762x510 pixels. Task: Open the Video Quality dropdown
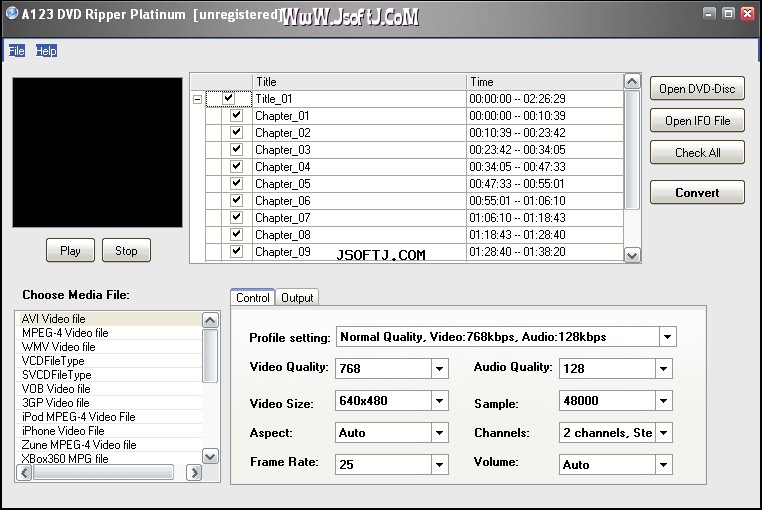tap(439, 369)
